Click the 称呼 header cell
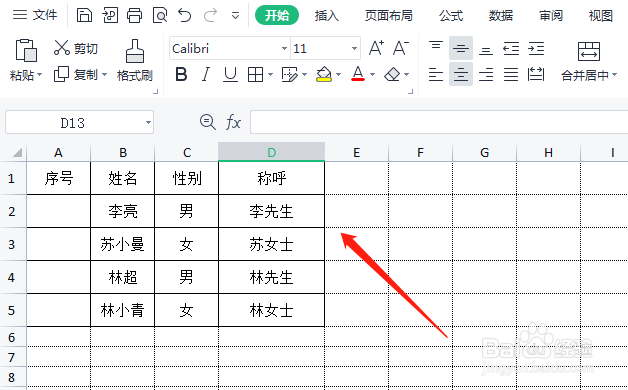The height and width of the screenshot is (390, 628). pyautogui.click(x=272, y=178)
